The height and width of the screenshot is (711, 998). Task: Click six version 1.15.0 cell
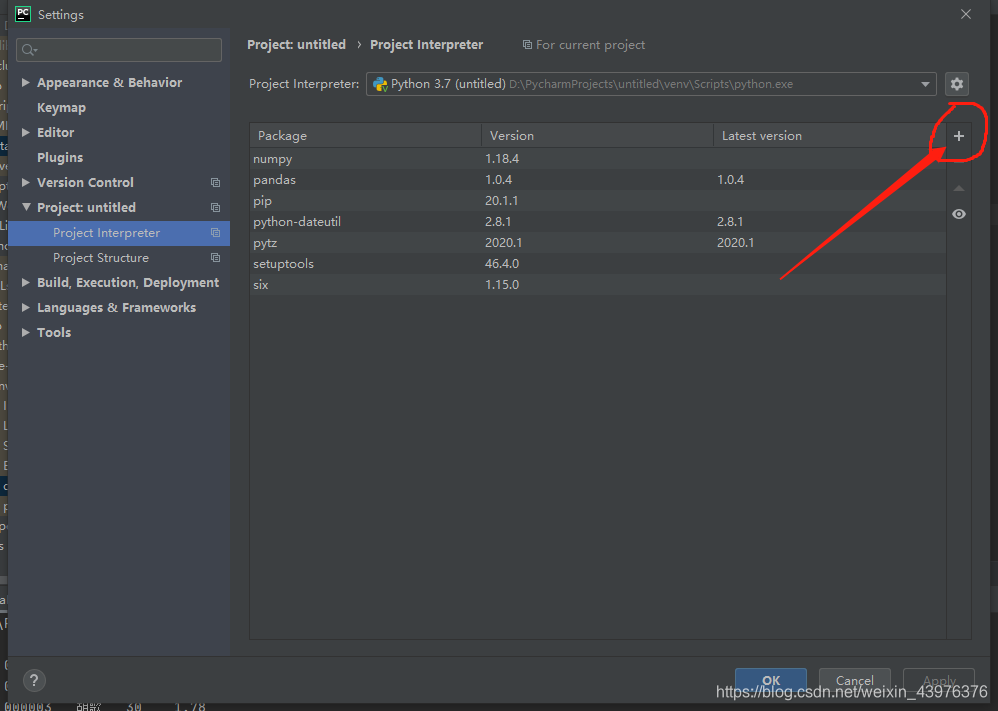coord(502,285)
